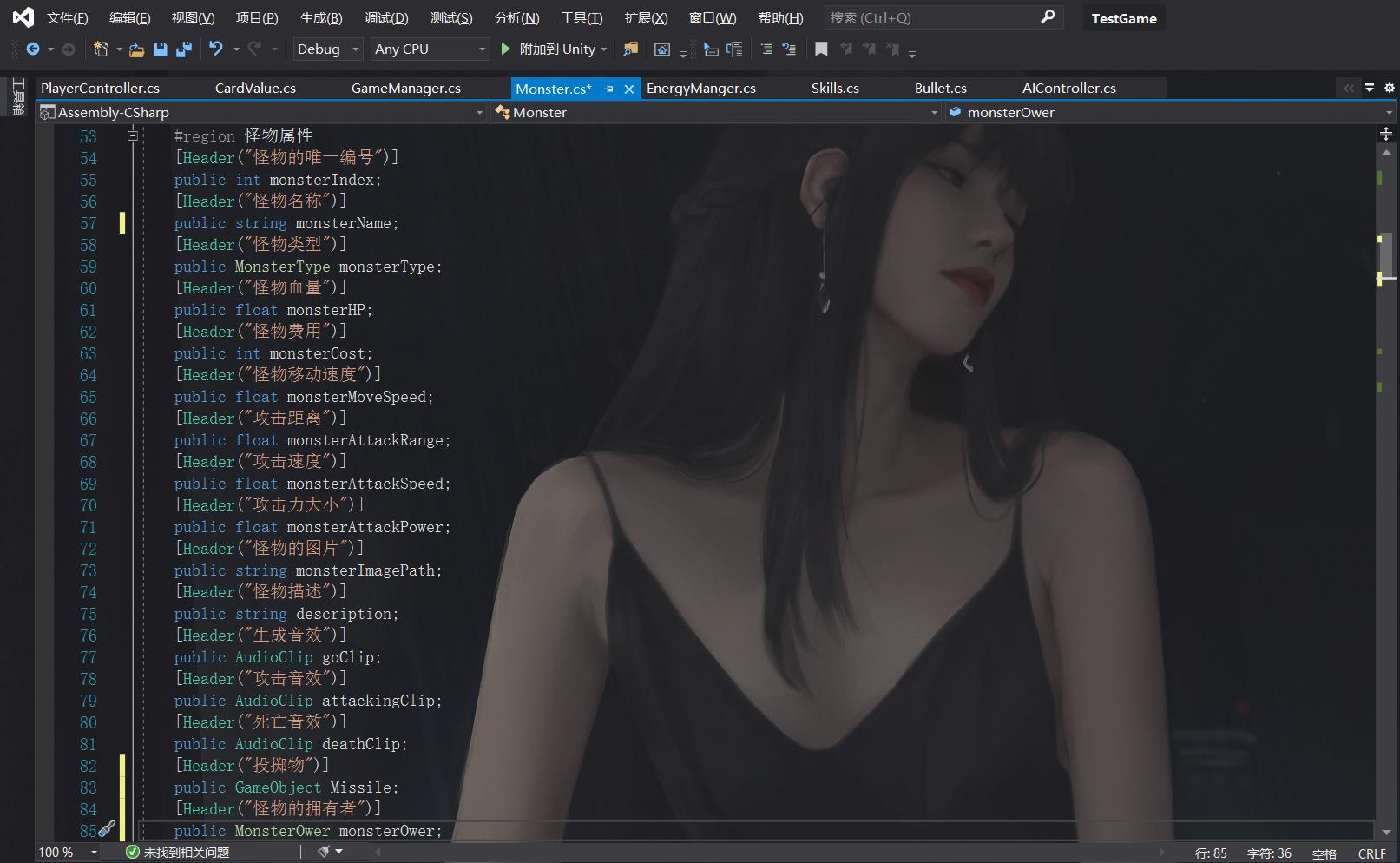Open the 窗口(W) menu

click(712, 17)
